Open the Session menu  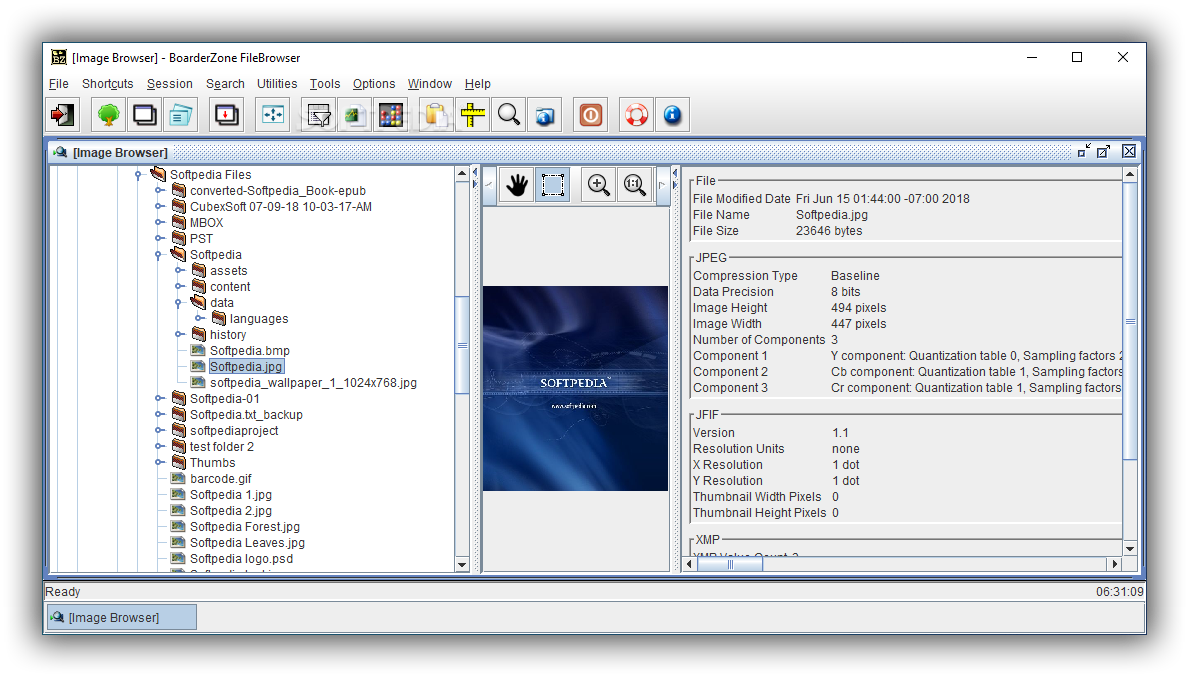[170, 83]
